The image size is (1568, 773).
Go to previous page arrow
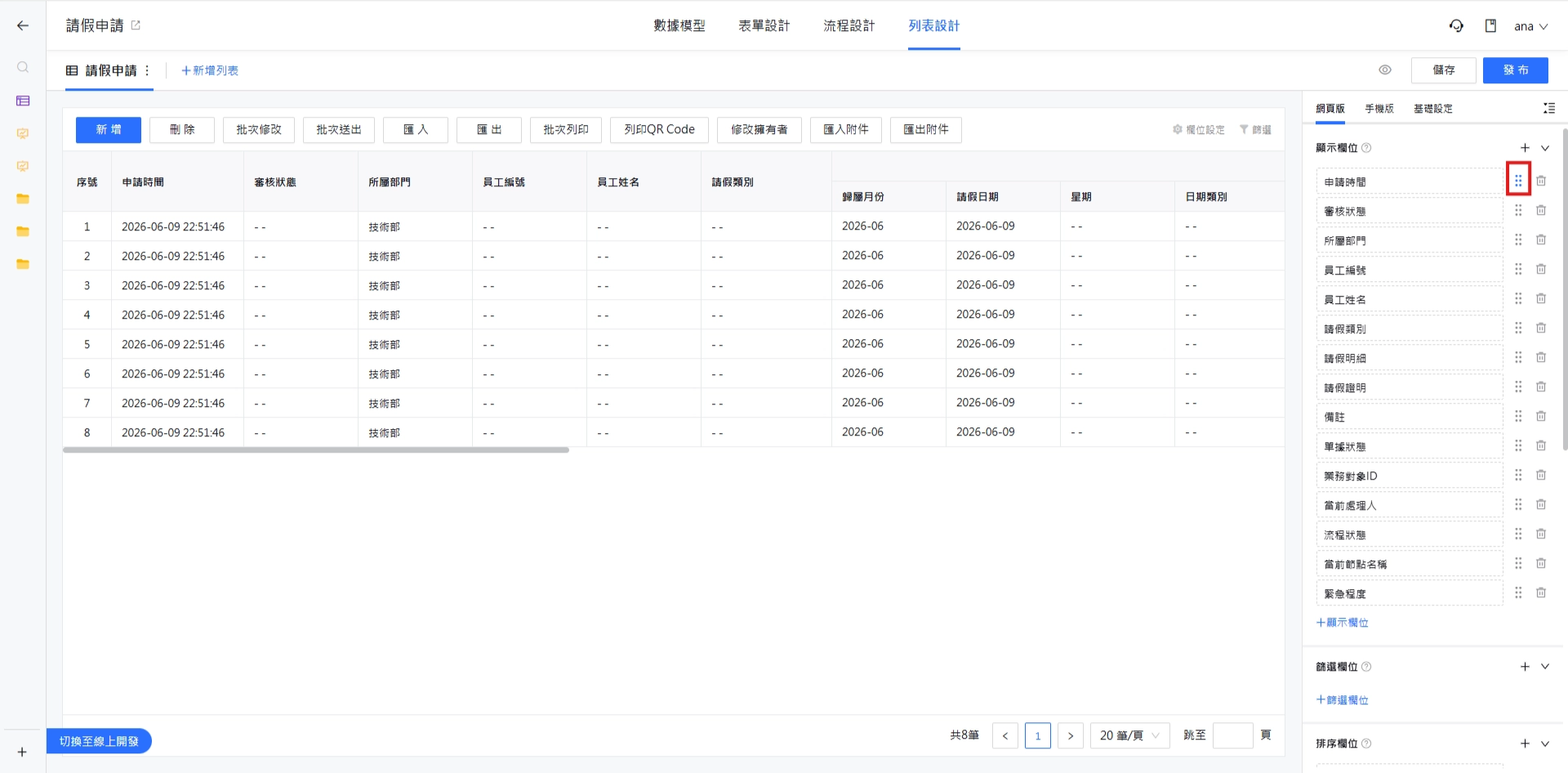point(1005,735)
